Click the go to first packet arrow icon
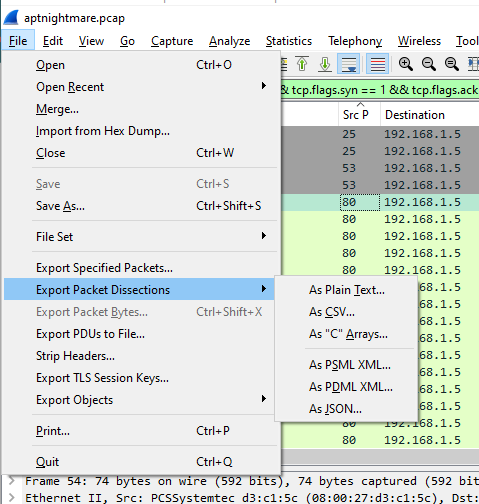 tap(302, 64)
